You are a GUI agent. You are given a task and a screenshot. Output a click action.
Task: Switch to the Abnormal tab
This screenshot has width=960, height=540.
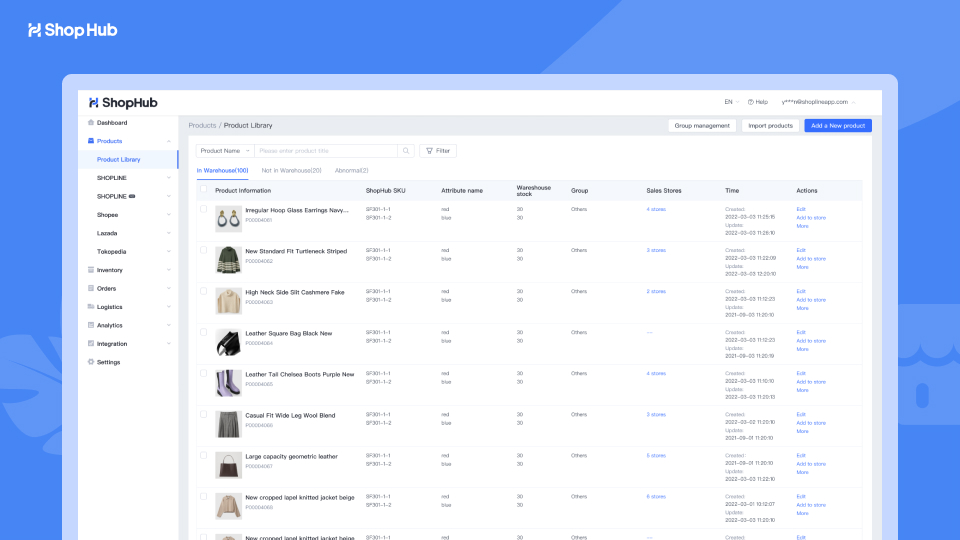point(351,171)
